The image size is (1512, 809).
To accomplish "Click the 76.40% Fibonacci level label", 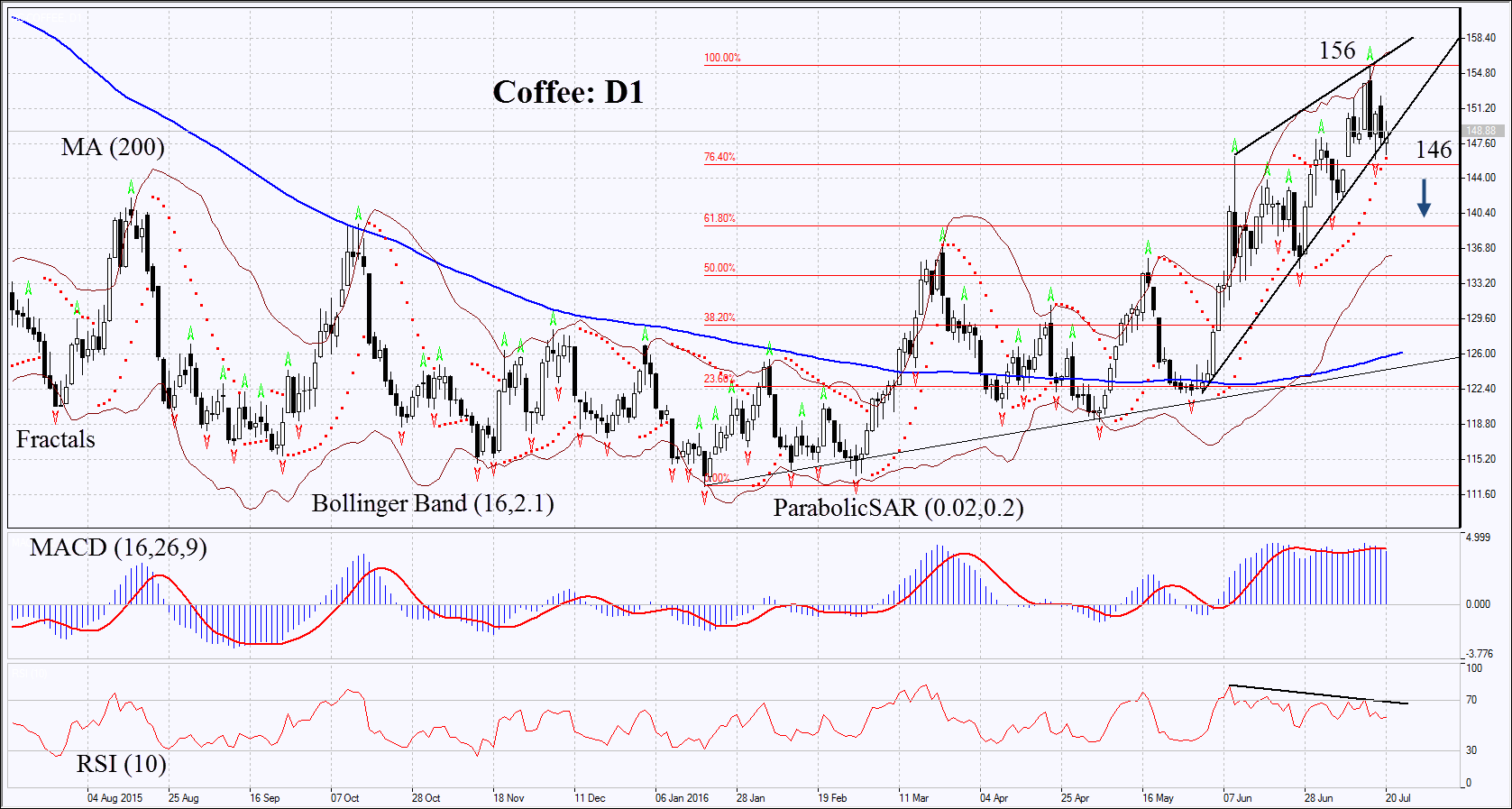I will tap(719, 157).
